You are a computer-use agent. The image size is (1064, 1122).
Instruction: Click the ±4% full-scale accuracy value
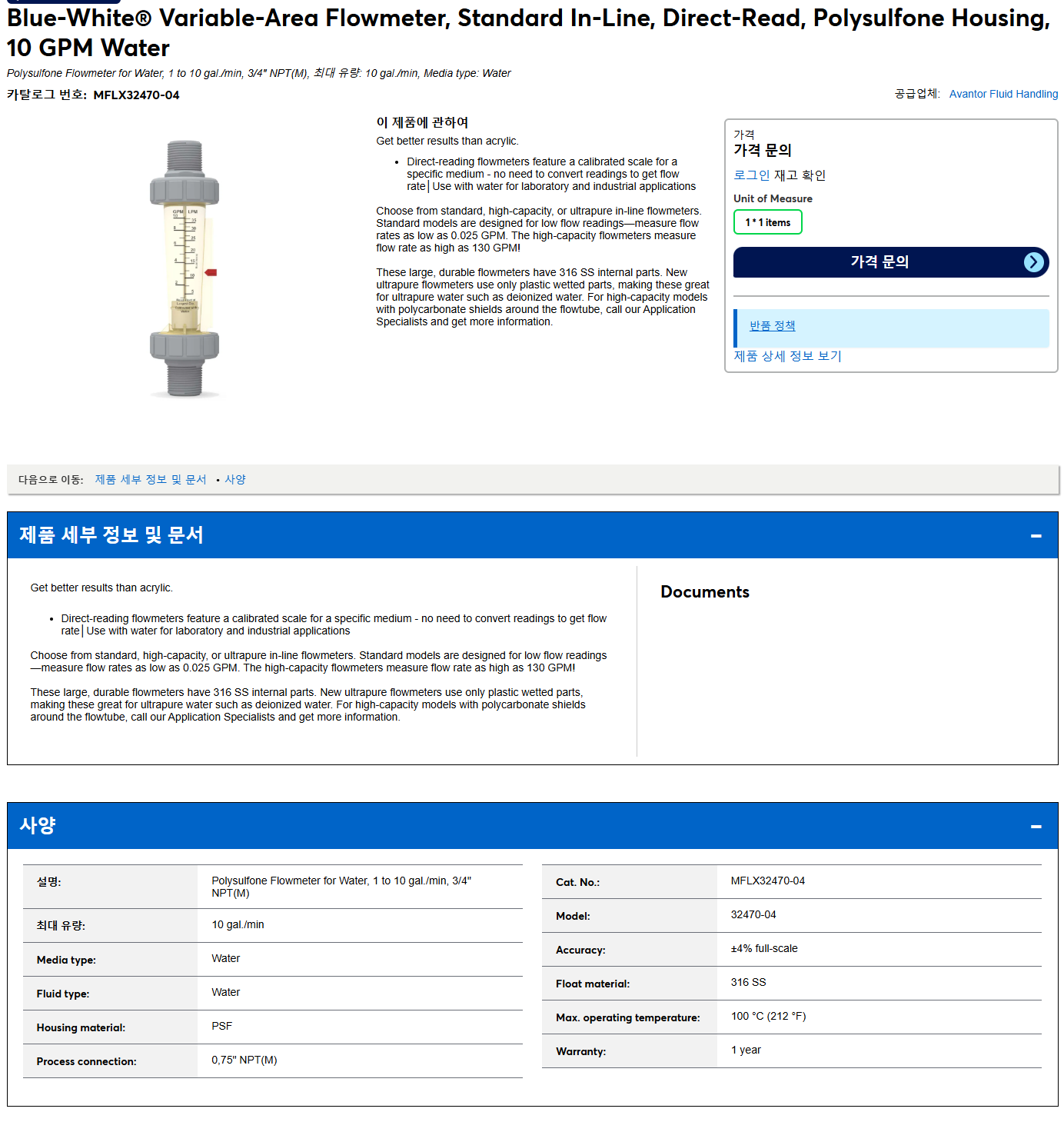[764, 948]
